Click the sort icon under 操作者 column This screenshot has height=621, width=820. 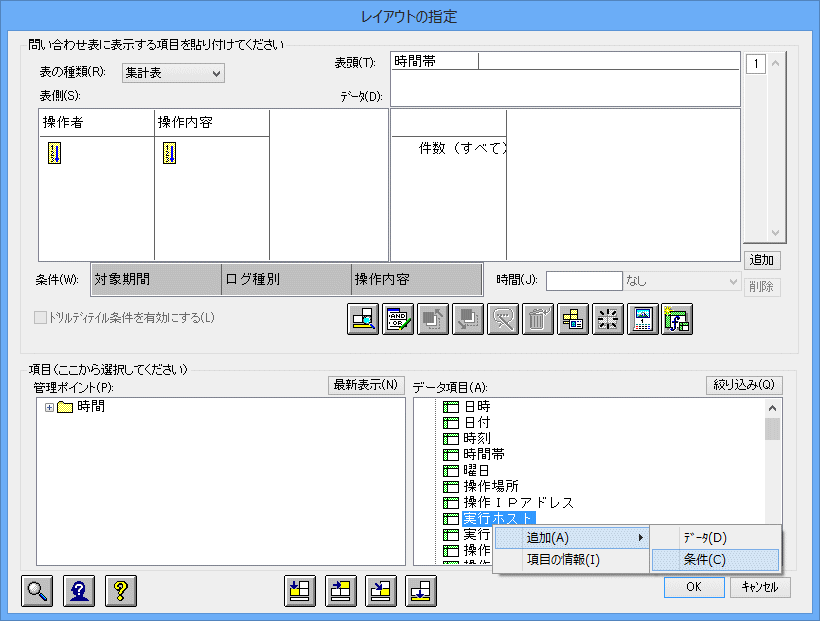click(54, 153)
